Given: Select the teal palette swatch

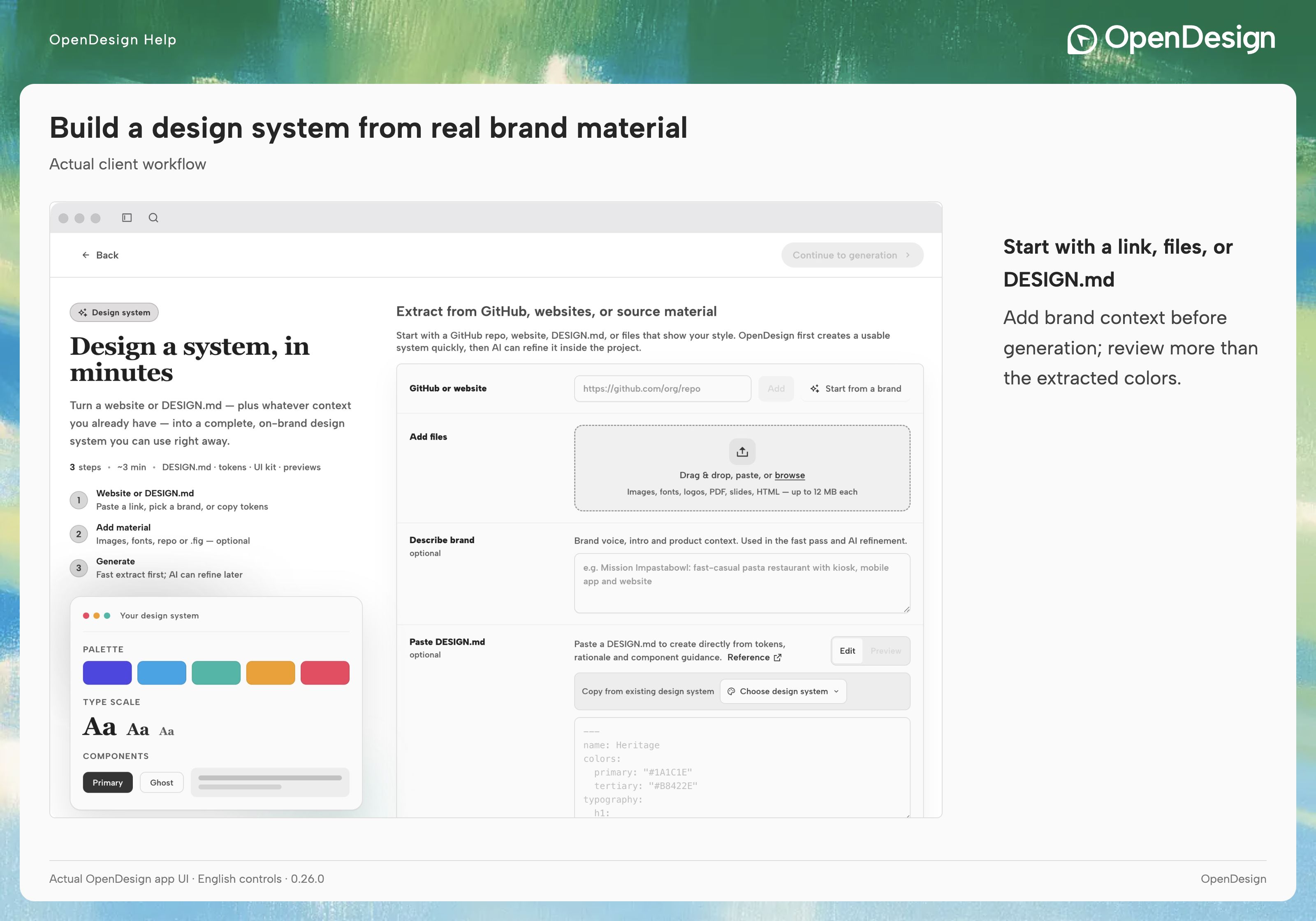Looking at the screenshot, I should click(216, 673).
